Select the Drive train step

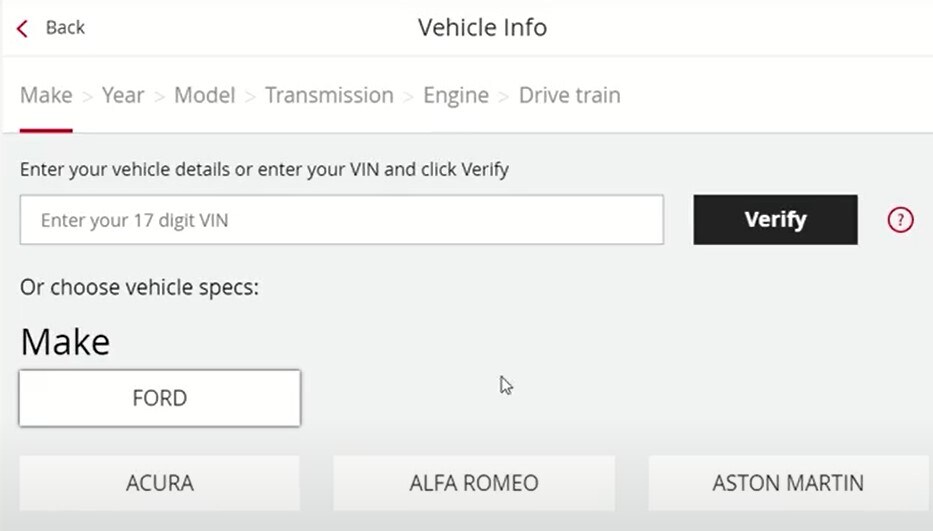[569, 95]
